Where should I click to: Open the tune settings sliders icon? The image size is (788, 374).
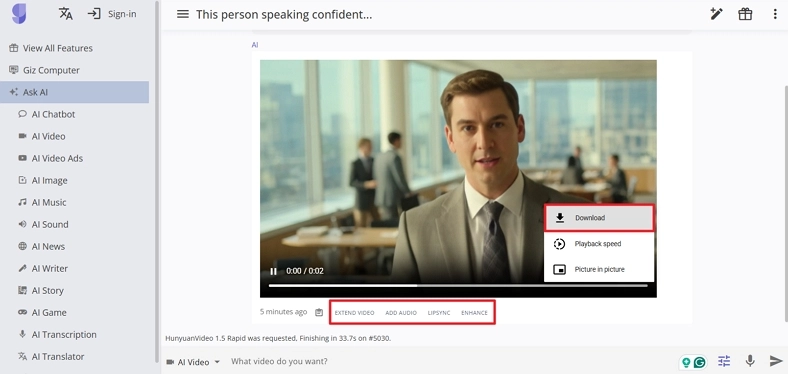(x=724, y=361)
